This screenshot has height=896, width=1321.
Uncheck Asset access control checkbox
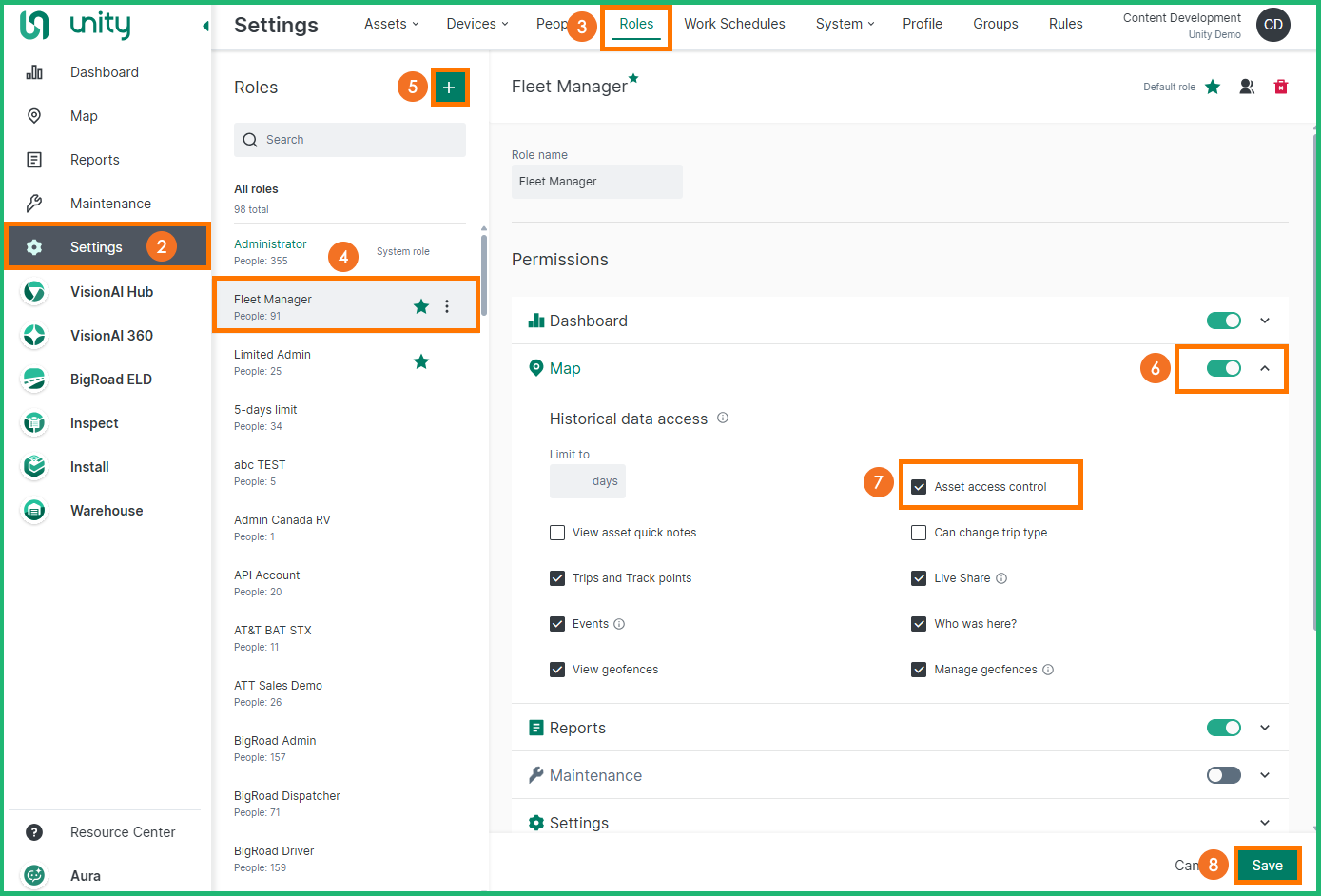(919, 487)
